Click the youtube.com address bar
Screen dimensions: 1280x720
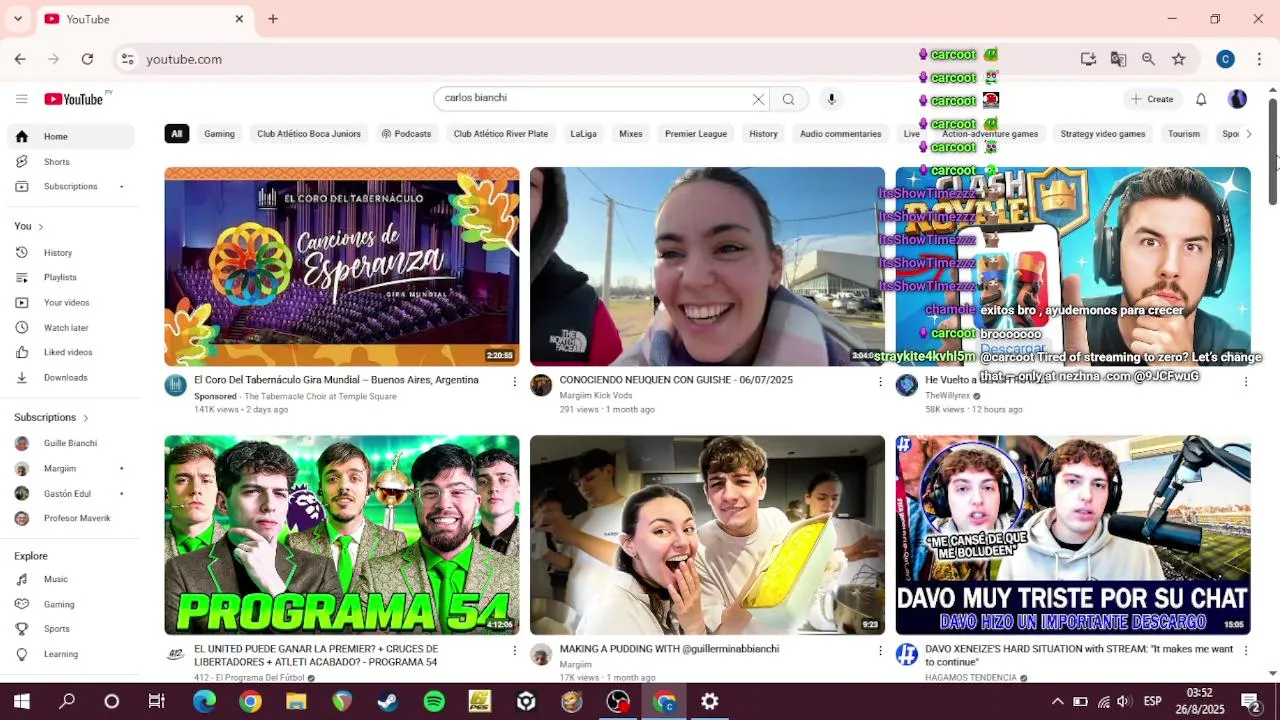point(600,60)
